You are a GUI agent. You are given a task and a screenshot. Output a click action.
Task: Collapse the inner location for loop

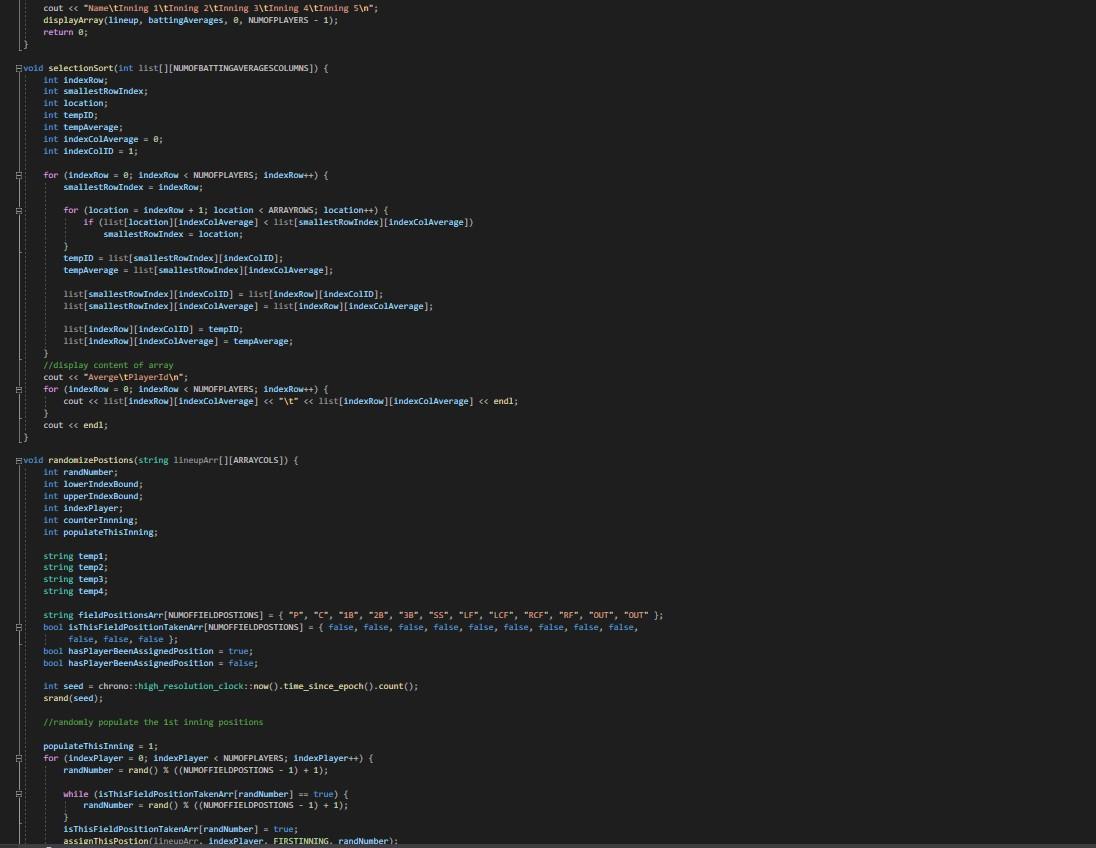click(x=17, y=210)
